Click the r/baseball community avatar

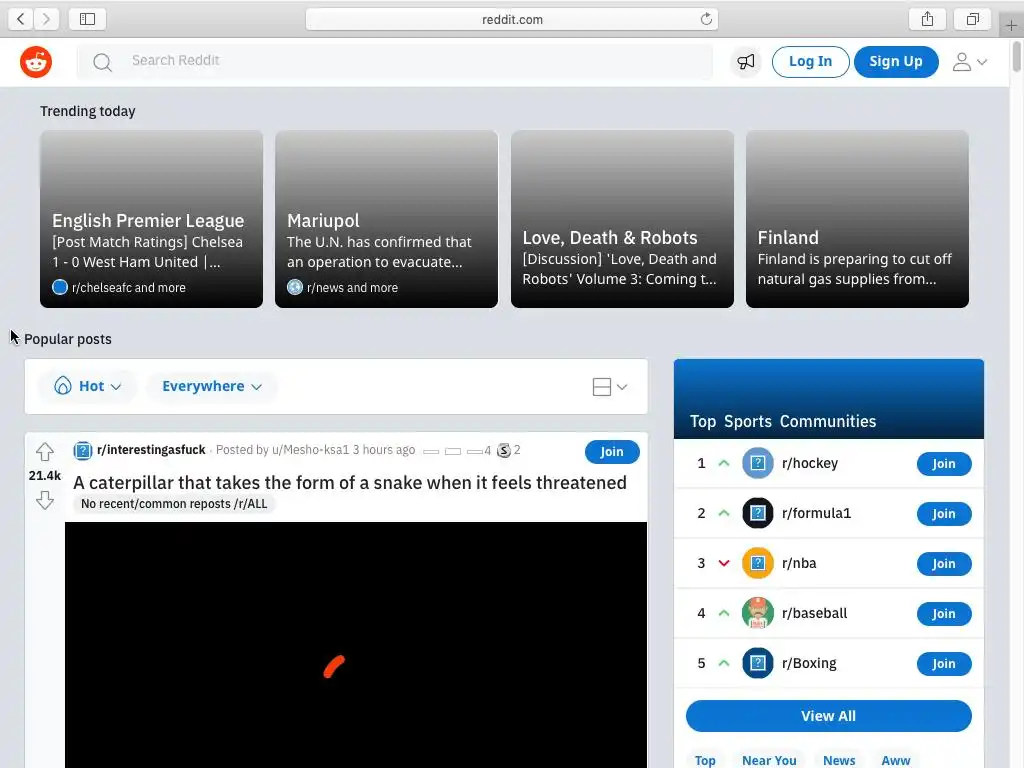pyautogui.click(x=758, y=613)
